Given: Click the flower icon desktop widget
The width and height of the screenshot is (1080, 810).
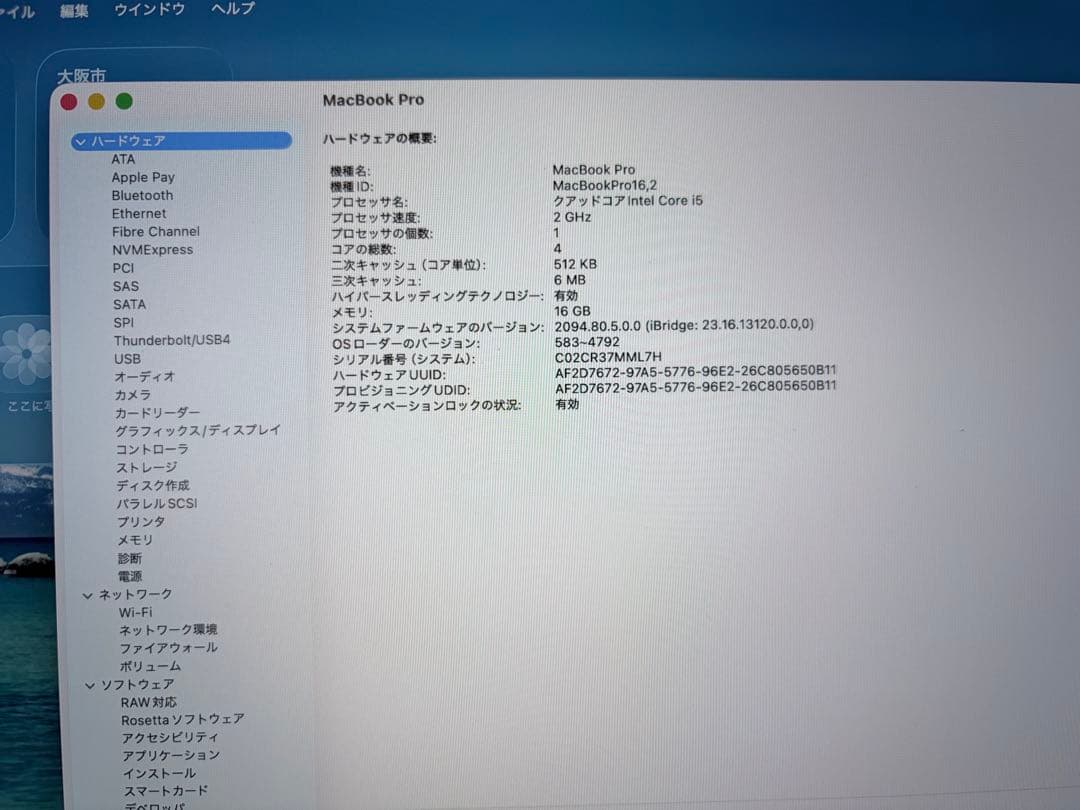Looking at the screenshot, I should 26,354.
